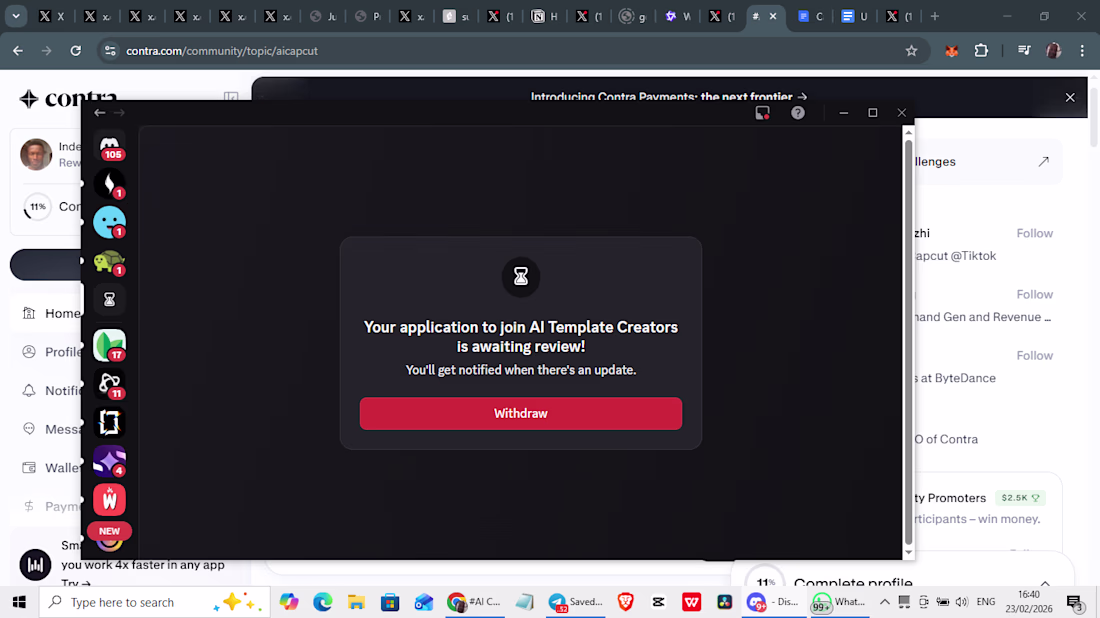Open Telegram Saved from taskbar
The width and height of the screenshot is (1100, 618).
coord(575,602)
